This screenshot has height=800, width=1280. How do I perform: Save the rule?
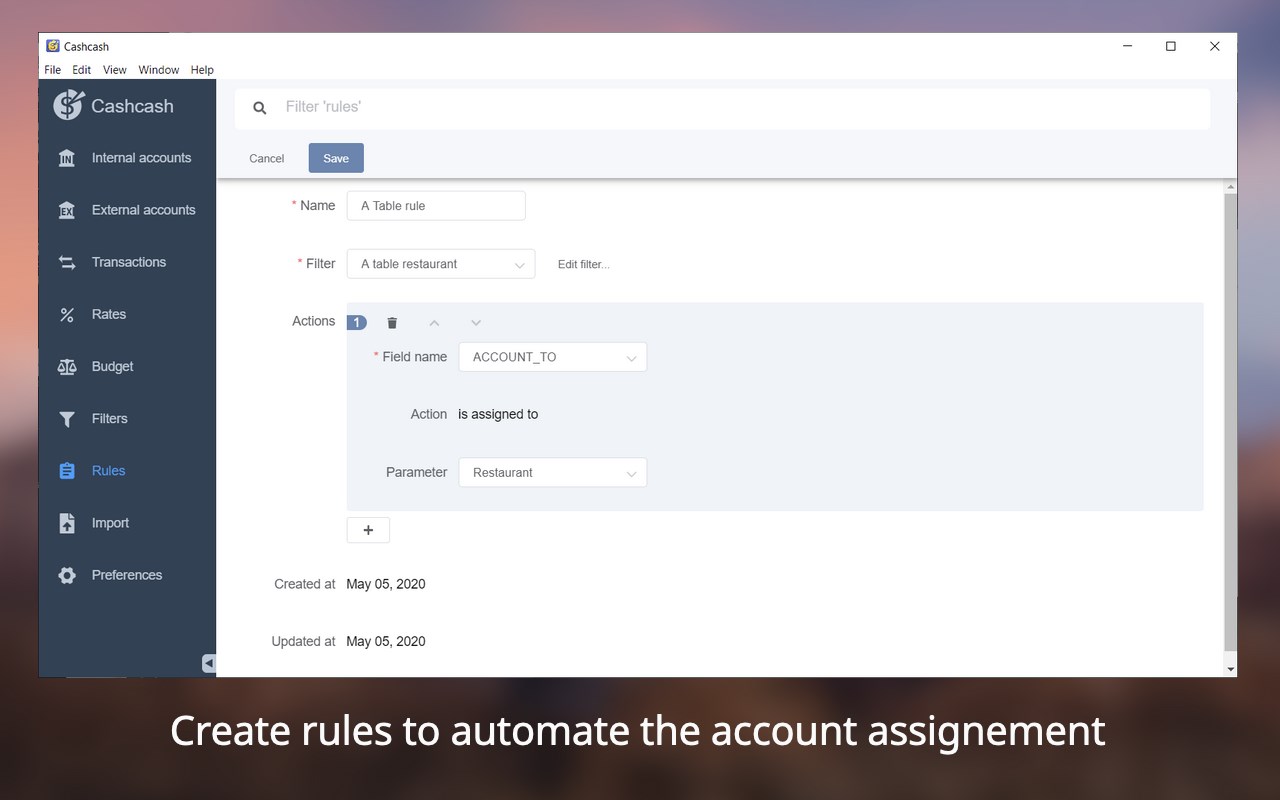click(336, 158)
